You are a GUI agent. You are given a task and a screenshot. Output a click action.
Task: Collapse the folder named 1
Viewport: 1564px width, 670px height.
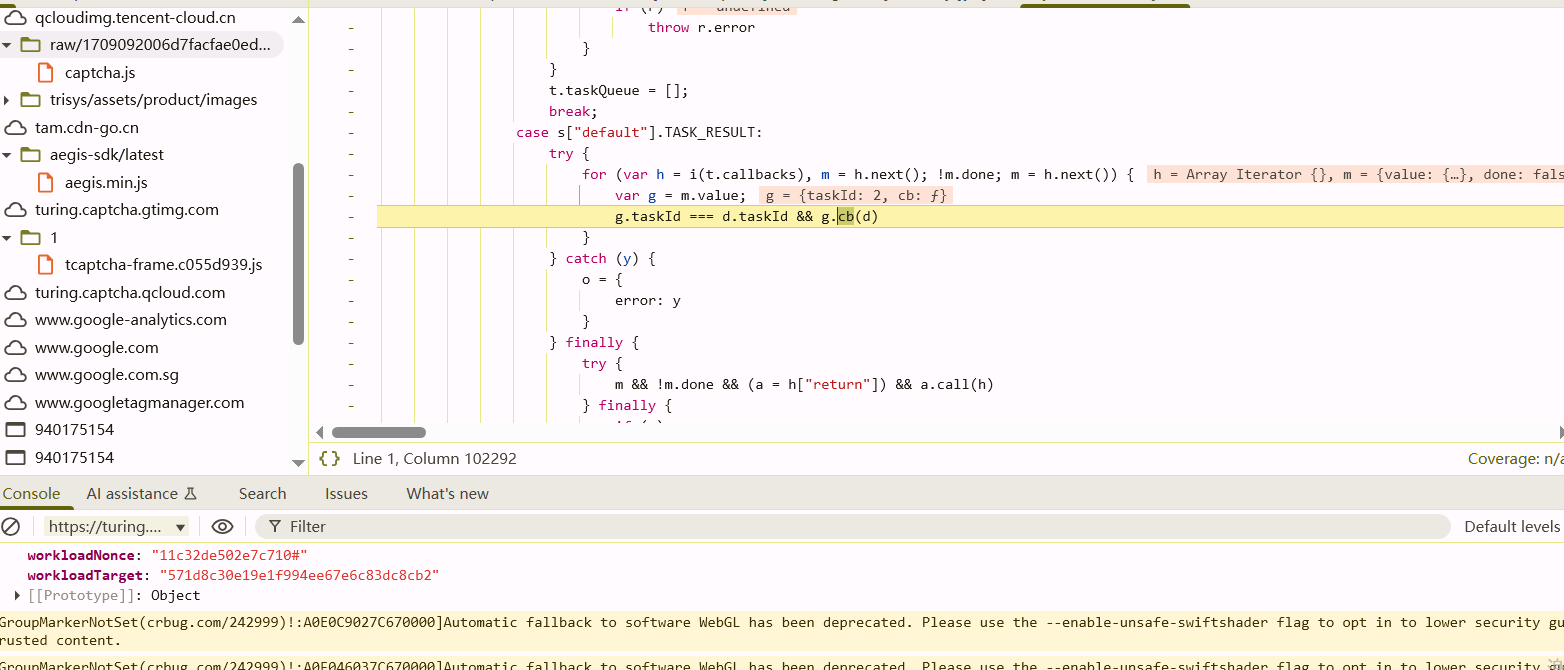tap(8, 238)
